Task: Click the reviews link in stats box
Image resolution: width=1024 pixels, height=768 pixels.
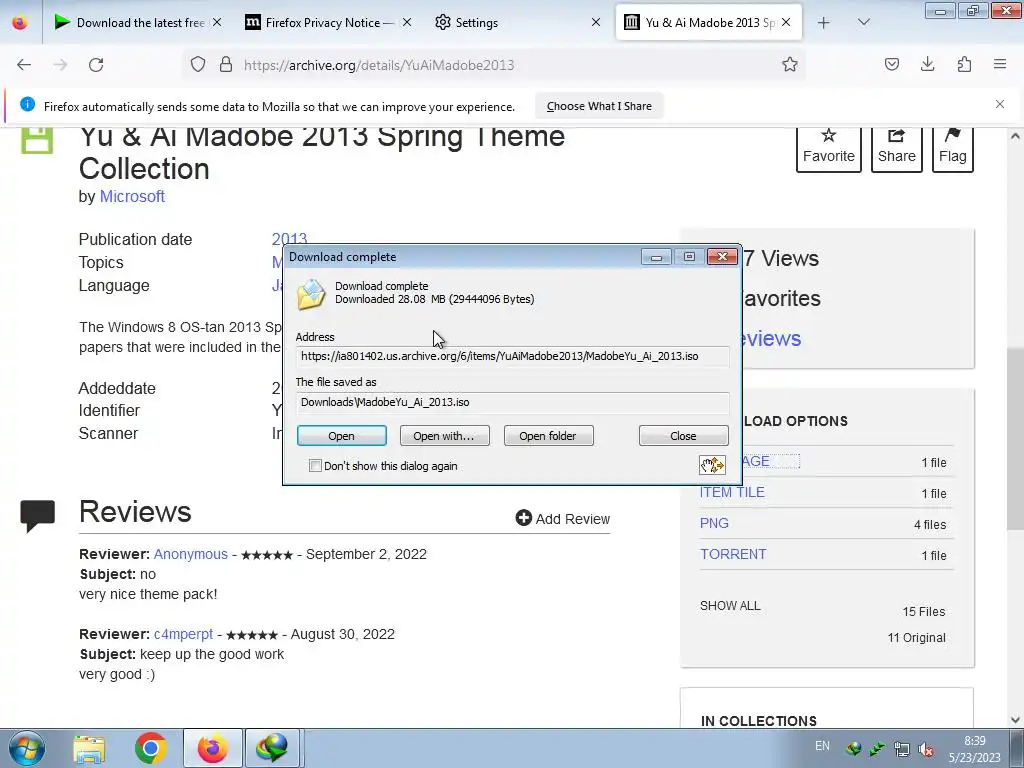Action: (771, 338)
